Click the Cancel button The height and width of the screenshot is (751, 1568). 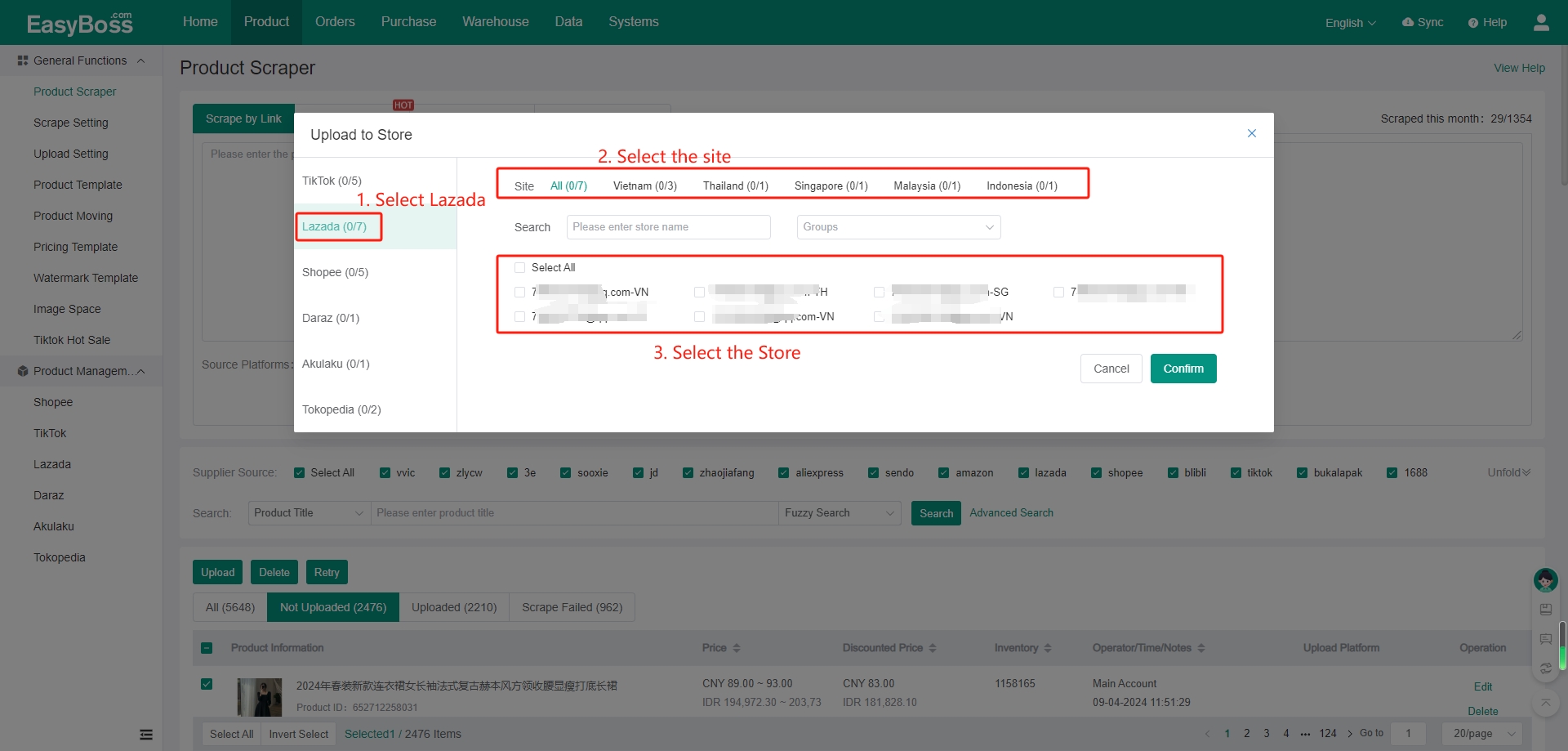[x=1111, y=369]
